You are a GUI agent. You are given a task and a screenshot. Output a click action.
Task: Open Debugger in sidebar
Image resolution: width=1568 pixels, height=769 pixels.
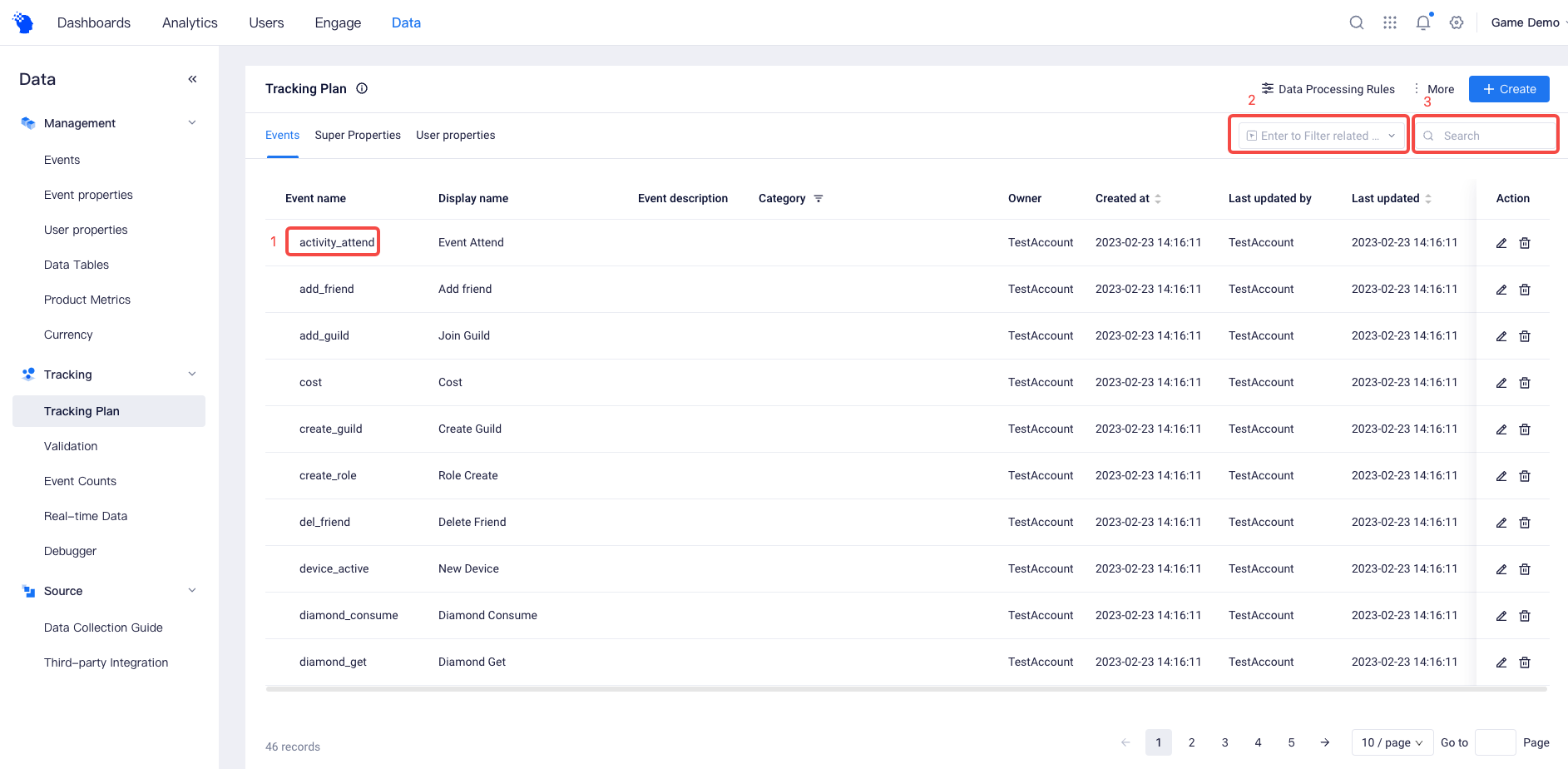click(70, 551)
